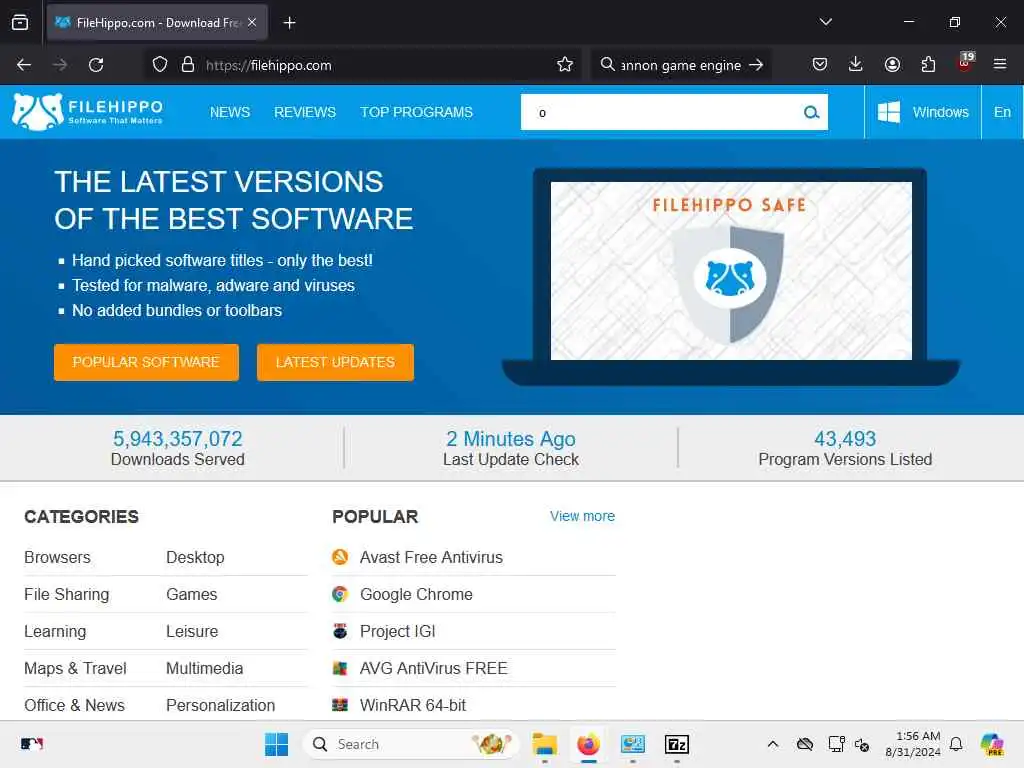Image resolution: width=1024 pixels, height=768 pixels.
Task: Show hidden system tray icons
Action: pos(773,744)
